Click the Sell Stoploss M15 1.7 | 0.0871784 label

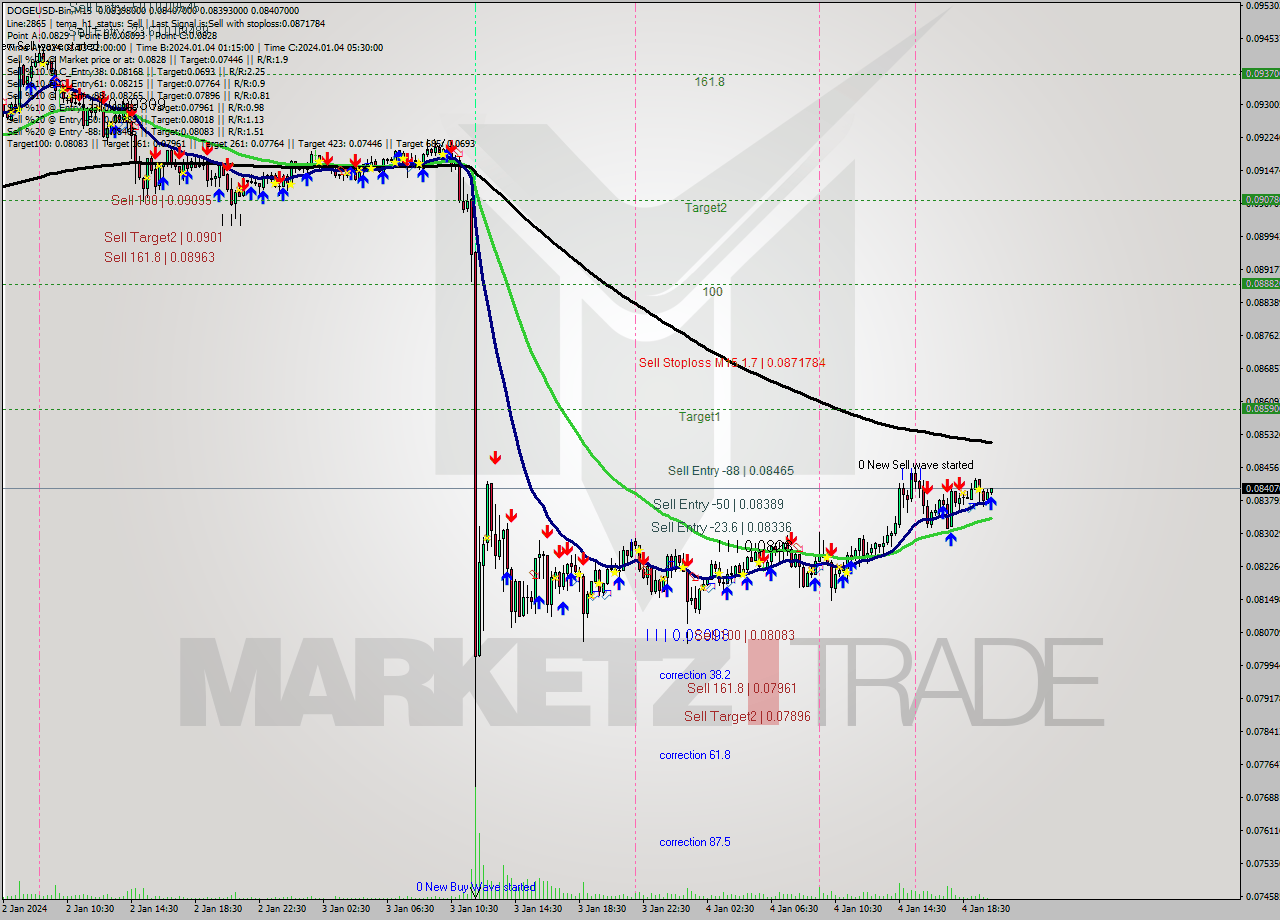pos(732,363)
